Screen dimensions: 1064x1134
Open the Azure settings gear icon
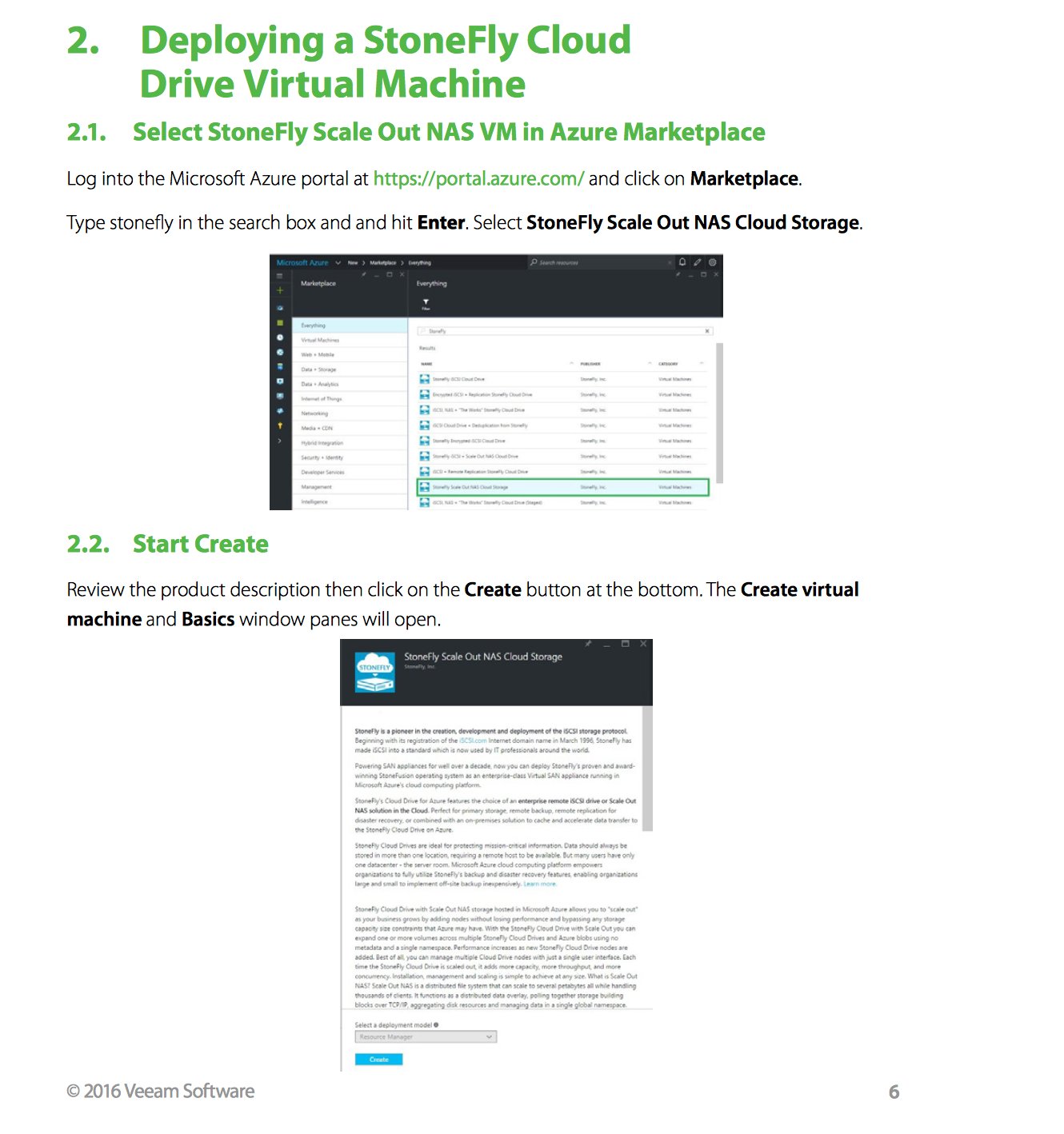(x=713, y=262)
